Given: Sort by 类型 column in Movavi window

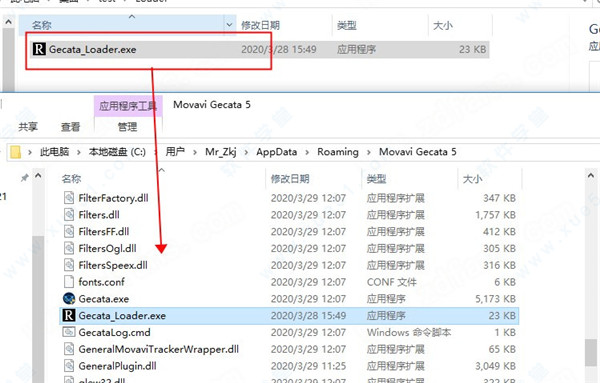Looking at the screenshot, I should tap(376, 178).
